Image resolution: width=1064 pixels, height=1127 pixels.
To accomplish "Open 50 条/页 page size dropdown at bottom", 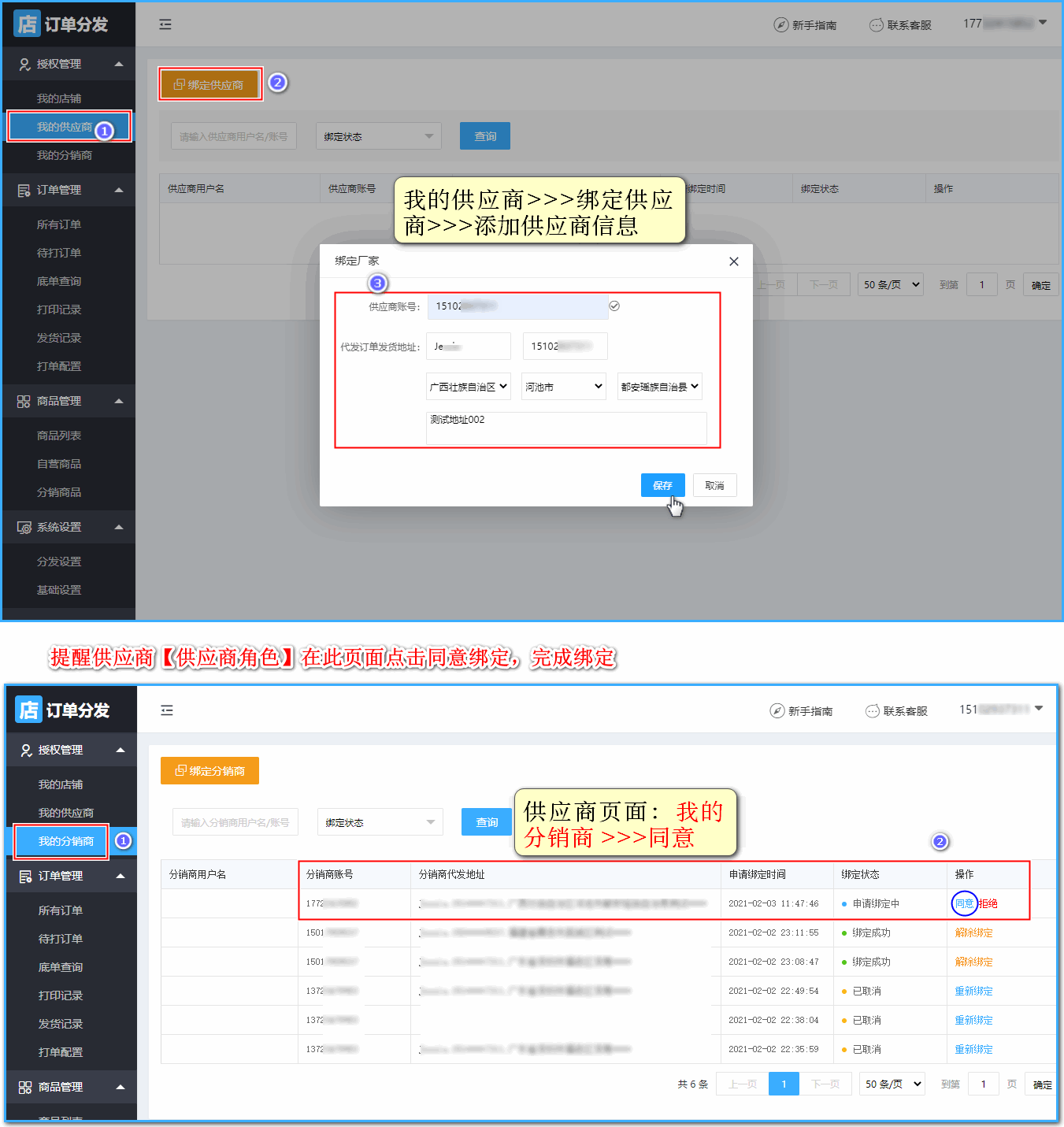I will tap(892, 1084).
